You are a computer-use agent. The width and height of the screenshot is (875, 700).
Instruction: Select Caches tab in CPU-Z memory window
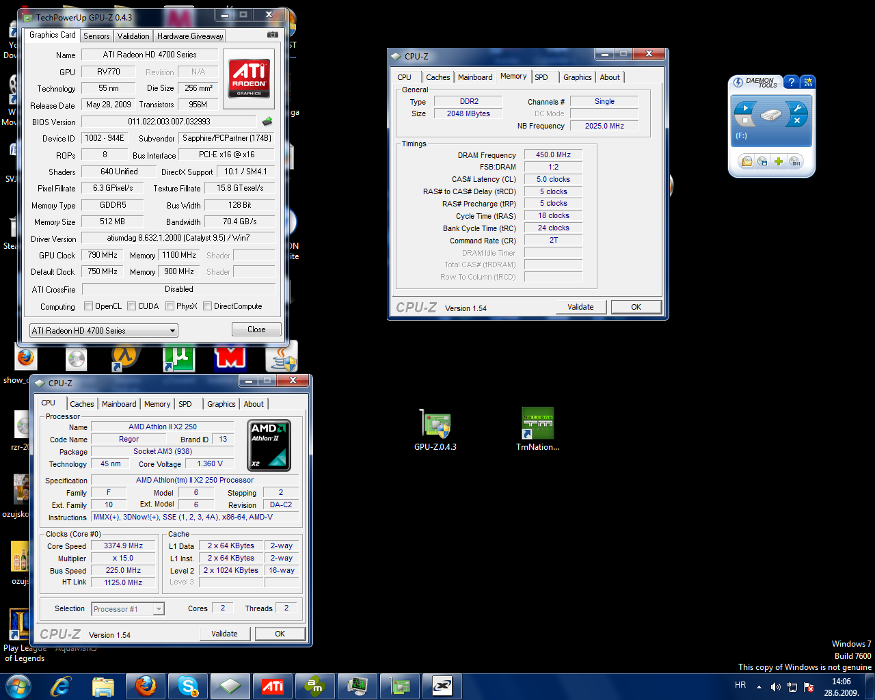coord(438,77)
